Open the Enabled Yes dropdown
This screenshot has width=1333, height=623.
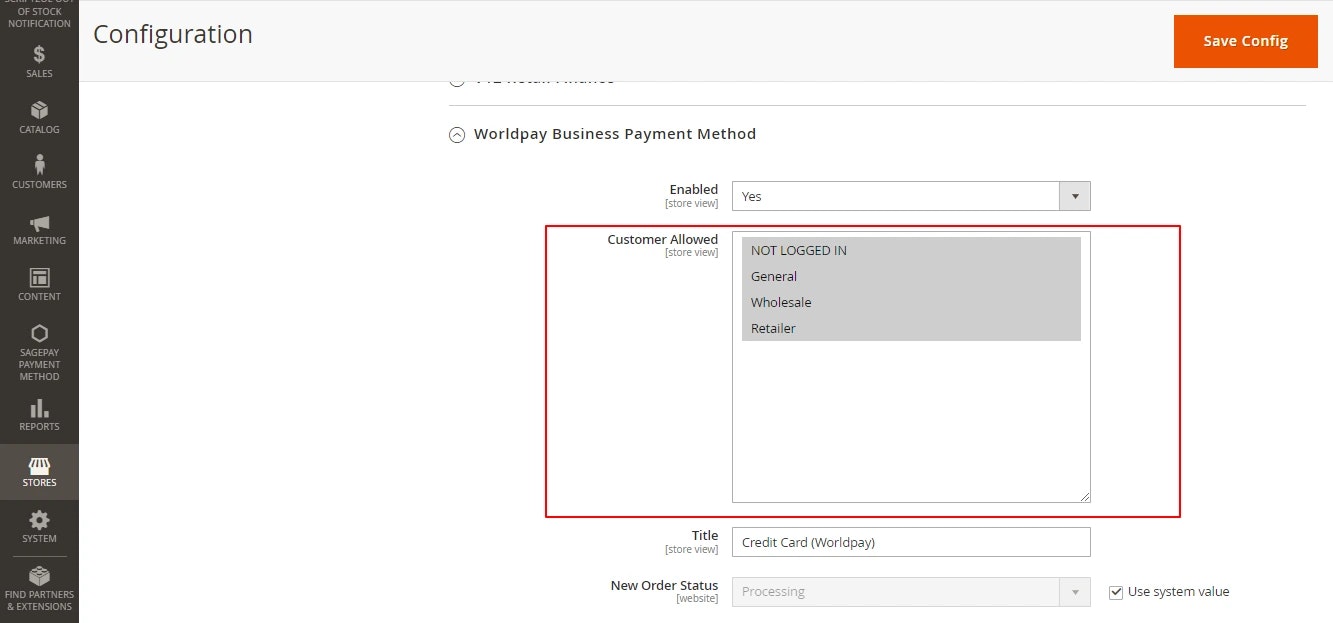(911, 196)
